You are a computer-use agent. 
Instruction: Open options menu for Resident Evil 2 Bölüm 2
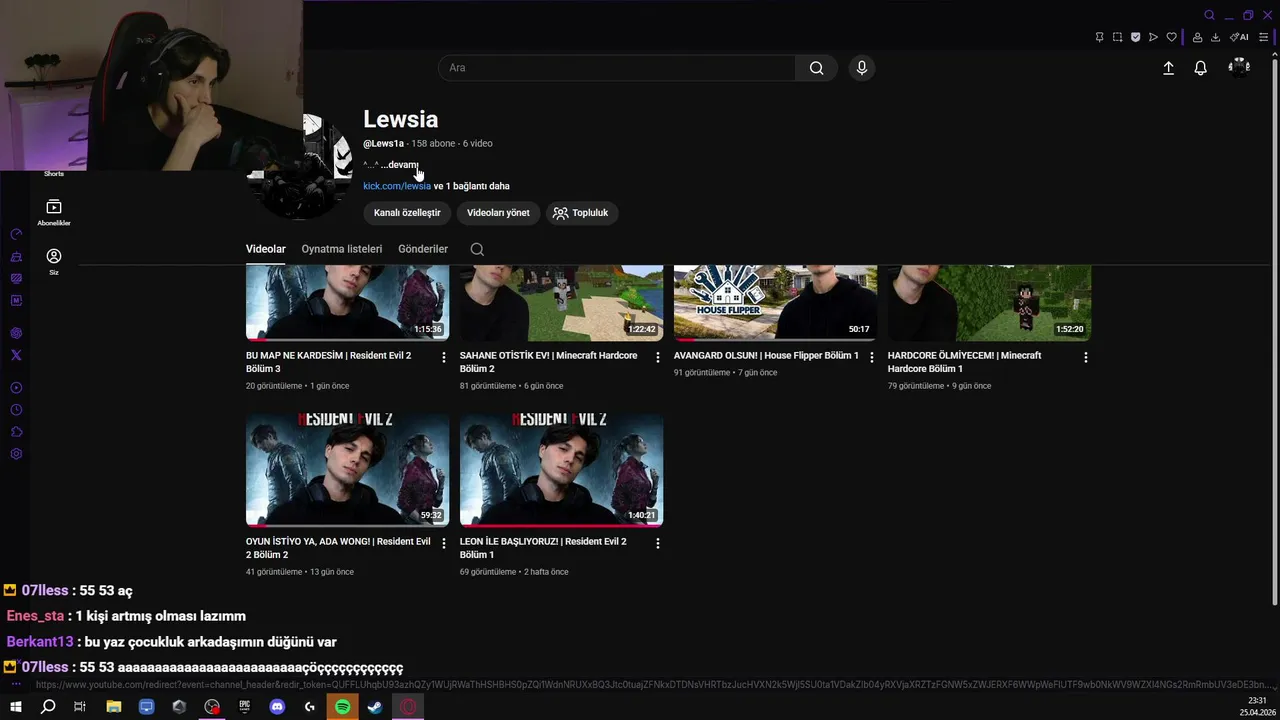point(444,543)
